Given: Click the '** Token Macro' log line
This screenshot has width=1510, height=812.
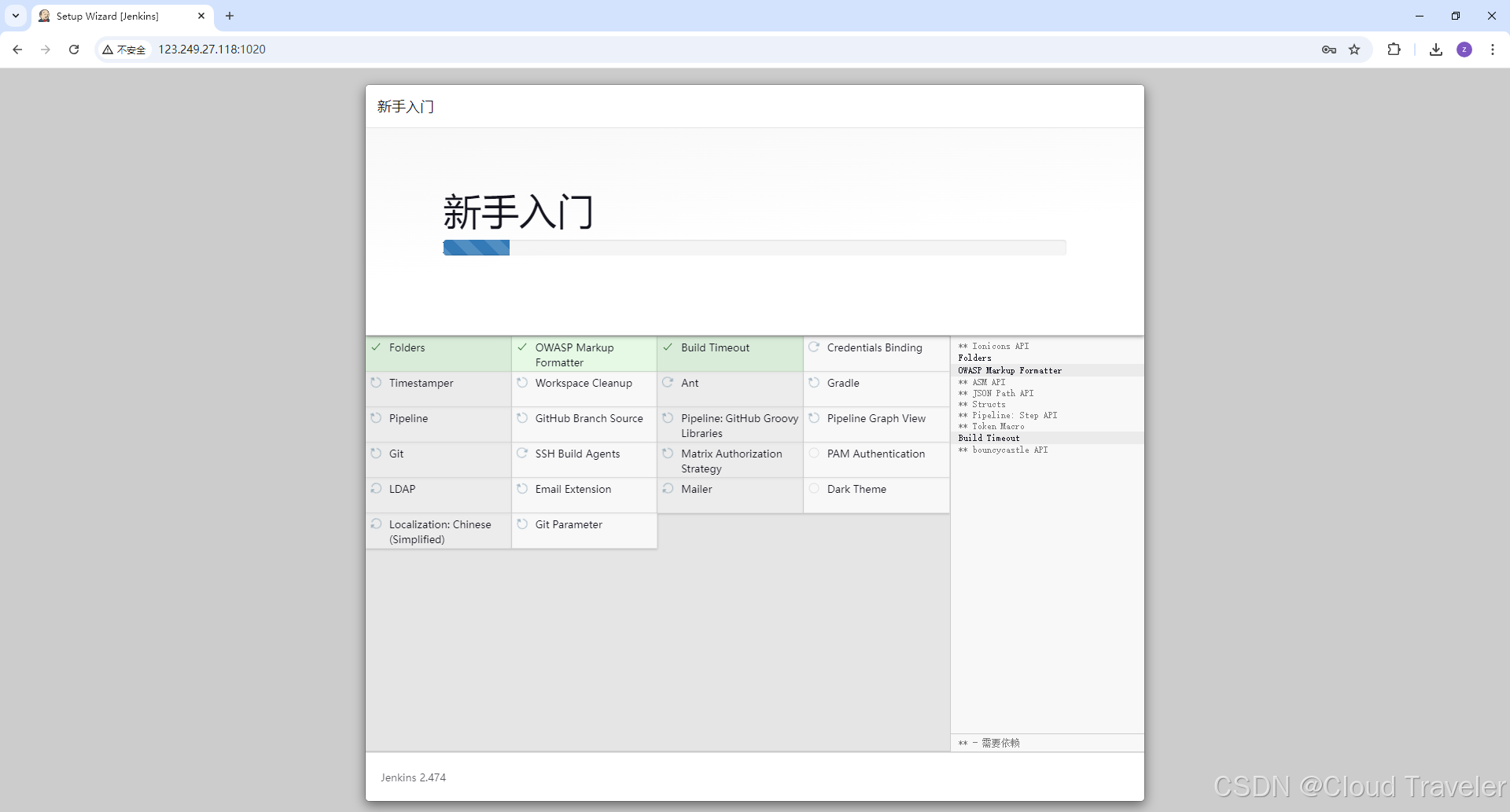Looking at the screenshot, I should (x=991, y=426).
